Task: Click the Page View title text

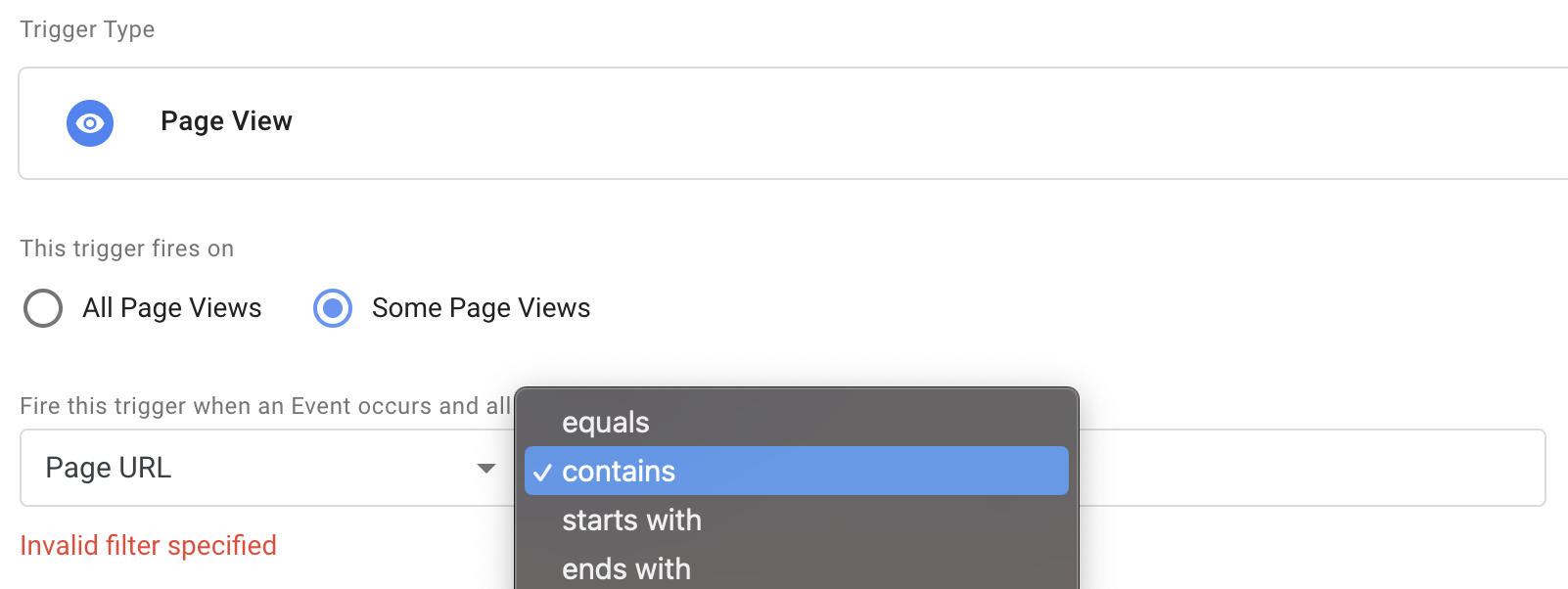Action: point(226,121)
